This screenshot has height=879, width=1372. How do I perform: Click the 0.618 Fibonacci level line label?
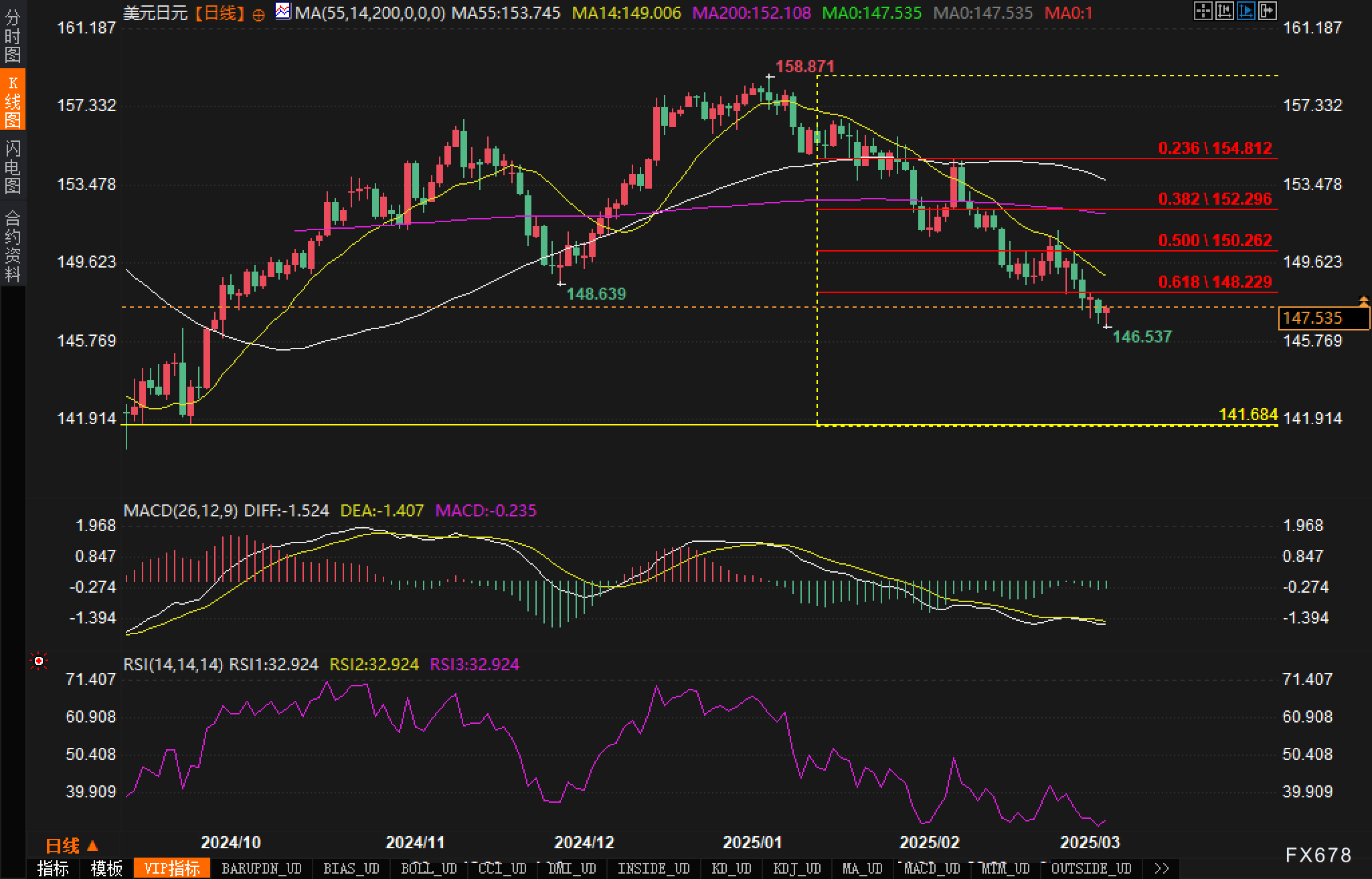tap(1215, 282)
